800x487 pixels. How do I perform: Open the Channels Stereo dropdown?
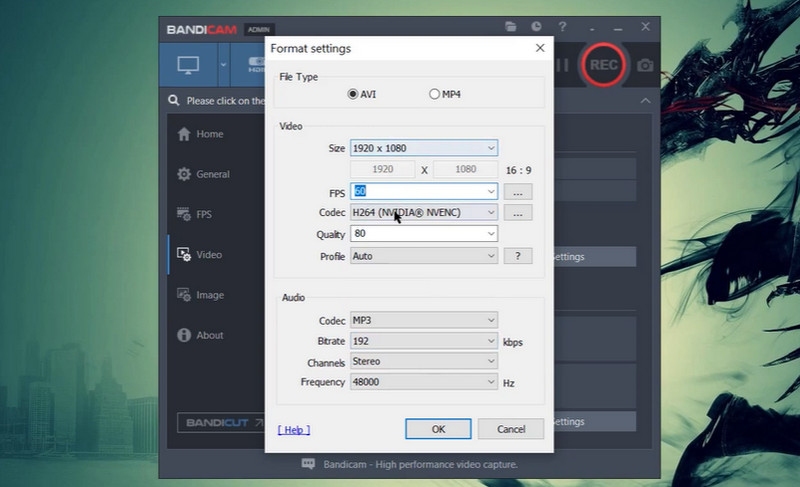pyautogui.click(x=424, y=361)
